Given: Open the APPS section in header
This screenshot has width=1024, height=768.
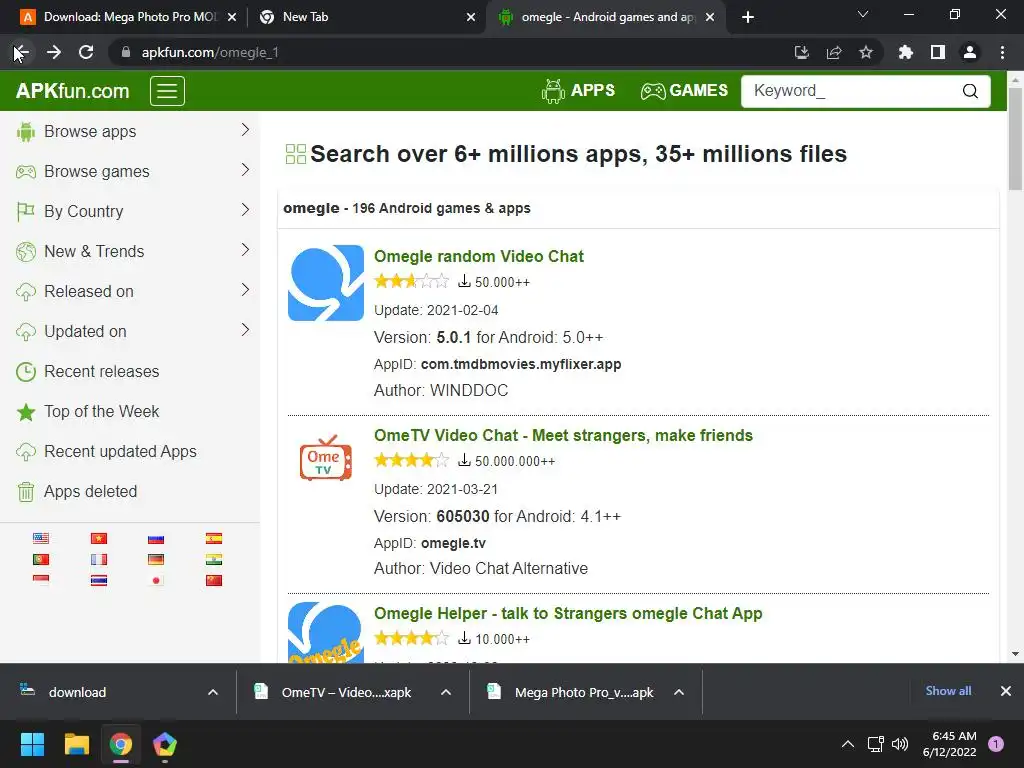Looking at the screenshot, I should [x=578, y=91].
